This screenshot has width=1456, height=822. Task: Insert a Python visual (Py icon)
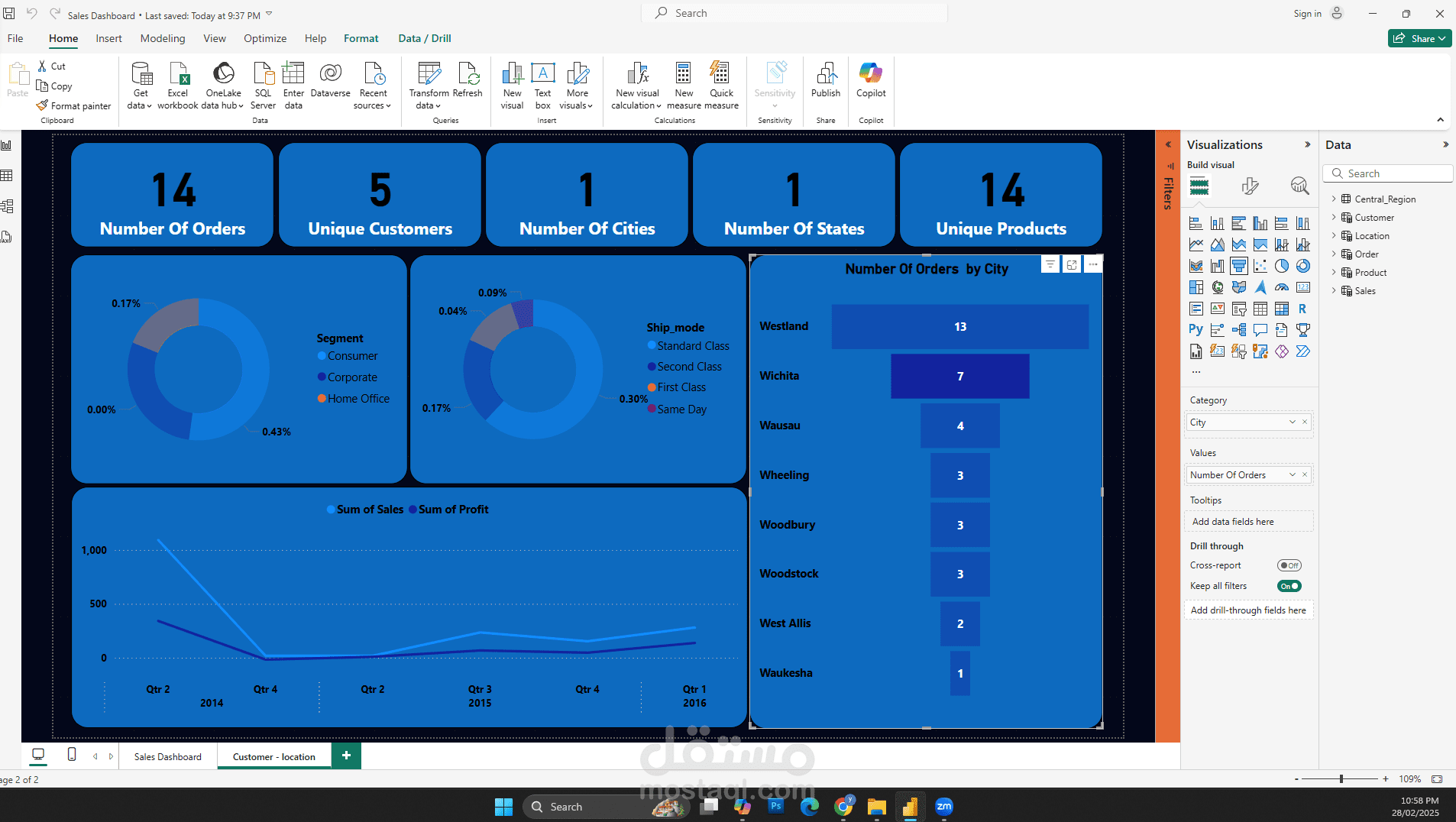[1196, 330]
